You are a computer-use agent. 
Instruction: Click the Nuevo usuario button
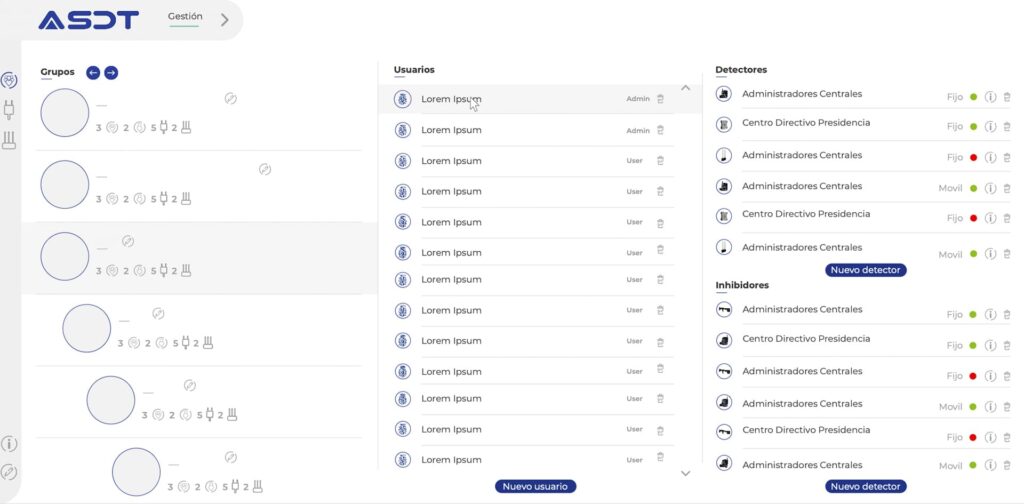(535, 486)
